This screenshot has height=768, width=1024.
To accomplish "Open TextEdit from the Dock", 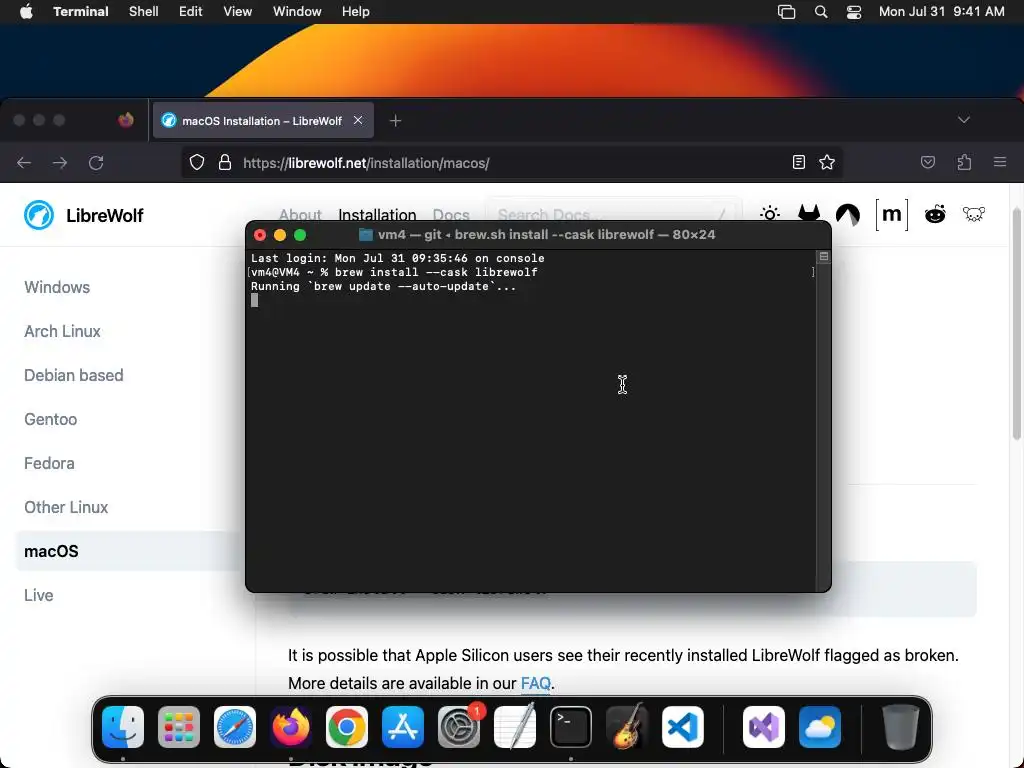I will click(x=515, y=727).
